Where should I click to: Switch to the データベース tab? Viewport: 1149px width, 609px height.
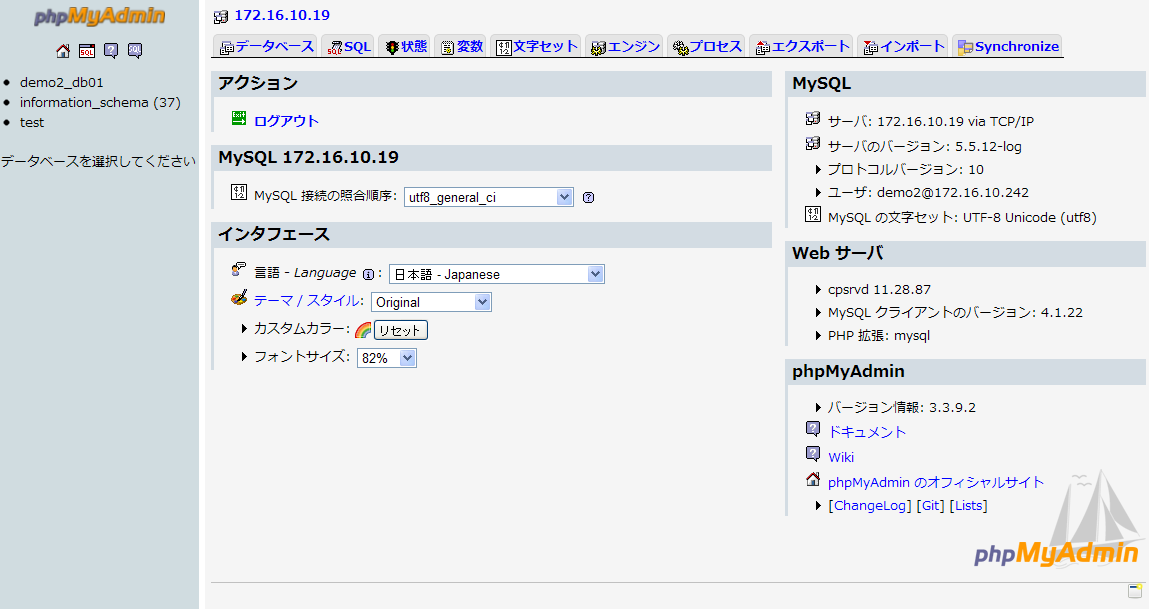point(266,46)
